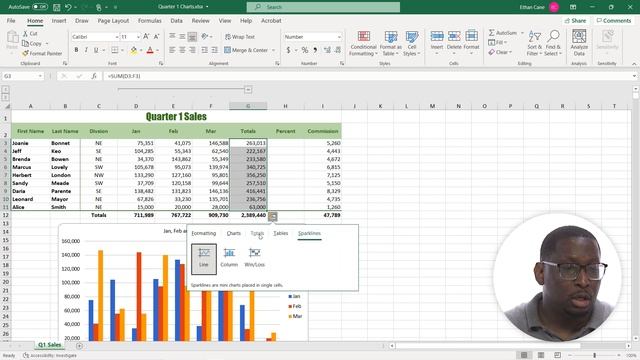Screen dimensions: 640x360
Task: Click the Insert cells icon
Action: (437, 37)
